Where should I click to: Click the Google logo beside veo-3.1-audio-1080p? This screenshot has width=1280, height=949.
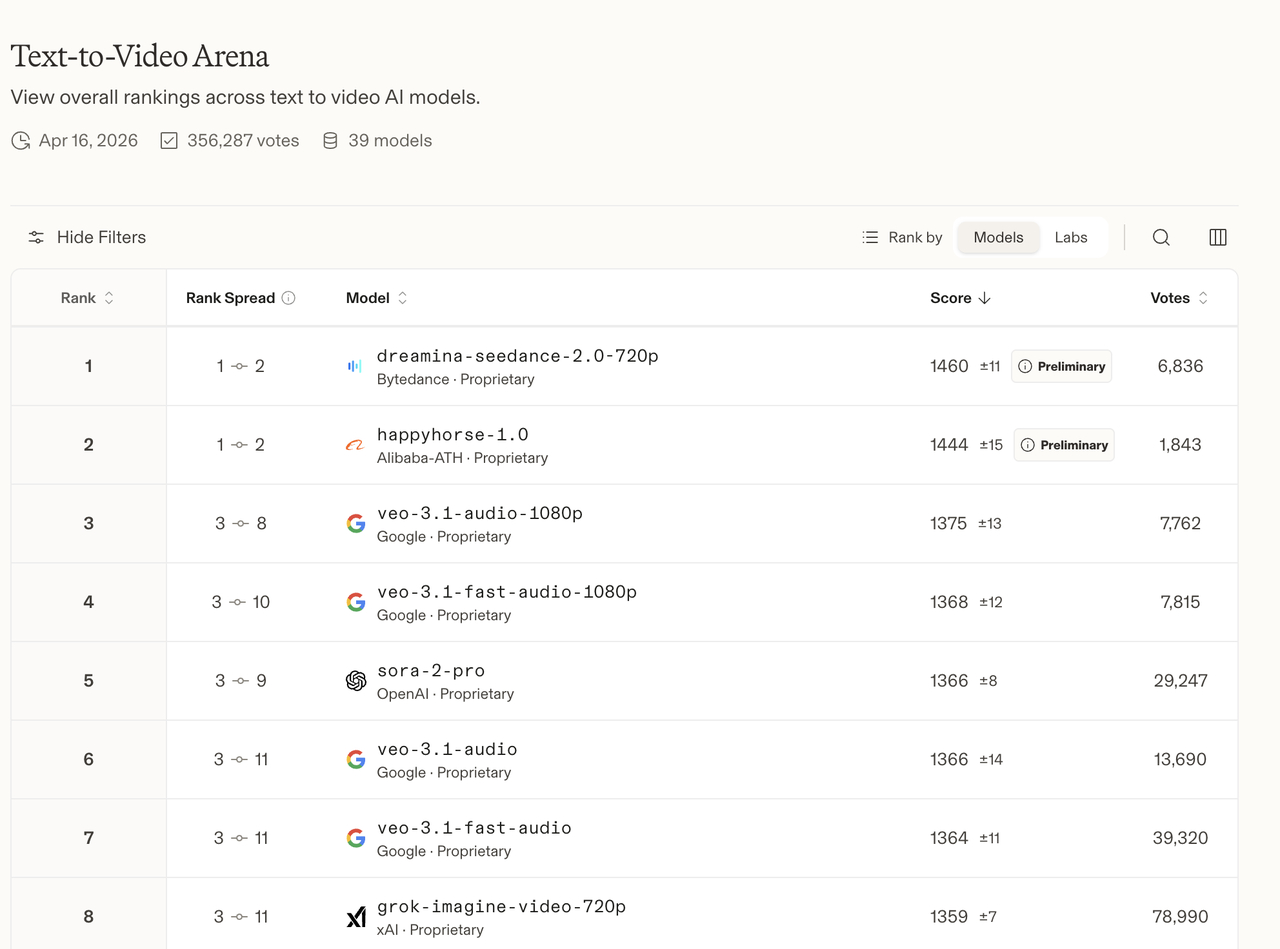coord(356,524)
